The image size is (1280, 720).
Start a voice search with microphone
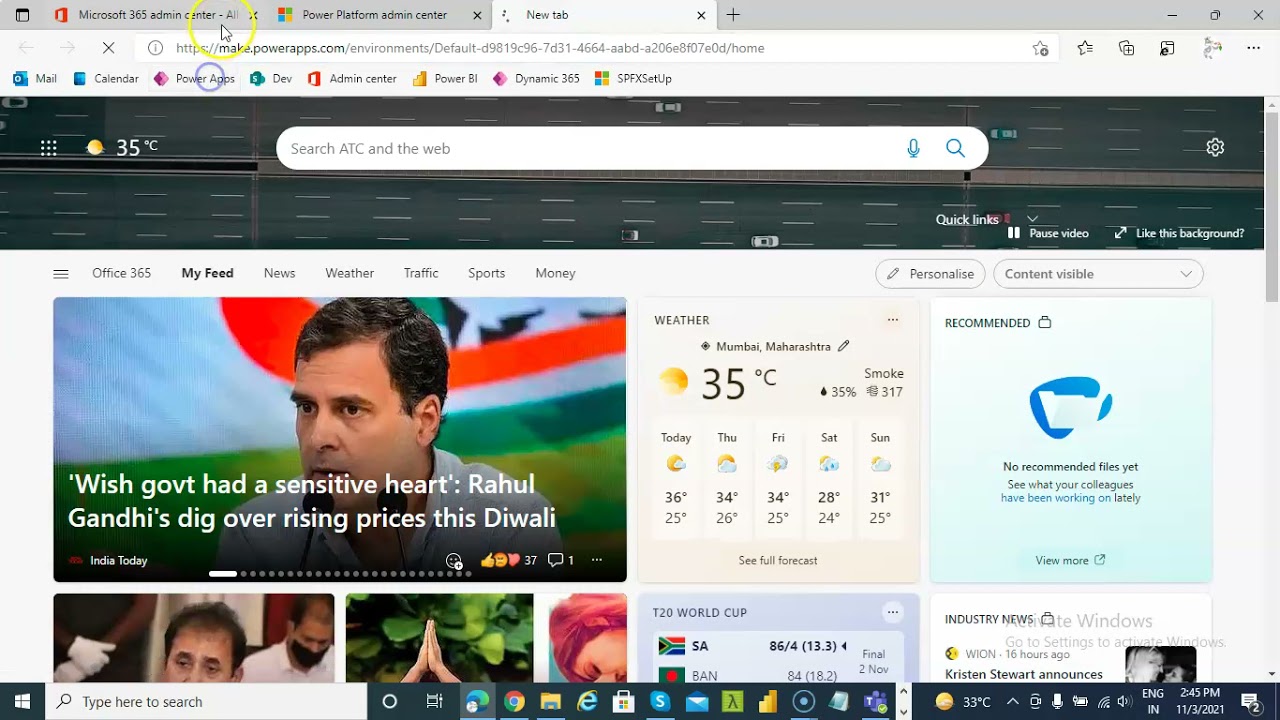[913, 148]
